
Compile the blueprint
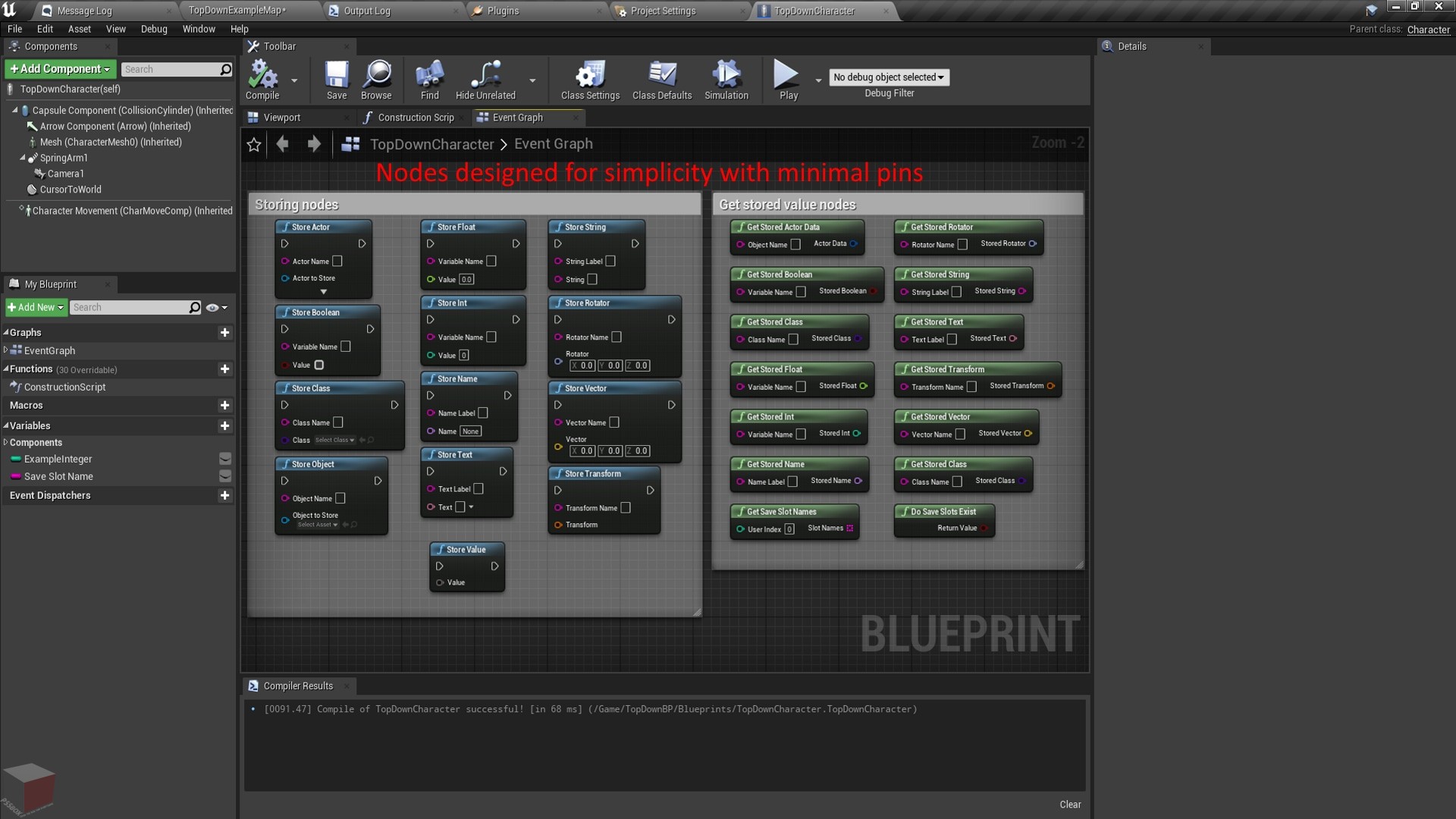click(262, 79)
